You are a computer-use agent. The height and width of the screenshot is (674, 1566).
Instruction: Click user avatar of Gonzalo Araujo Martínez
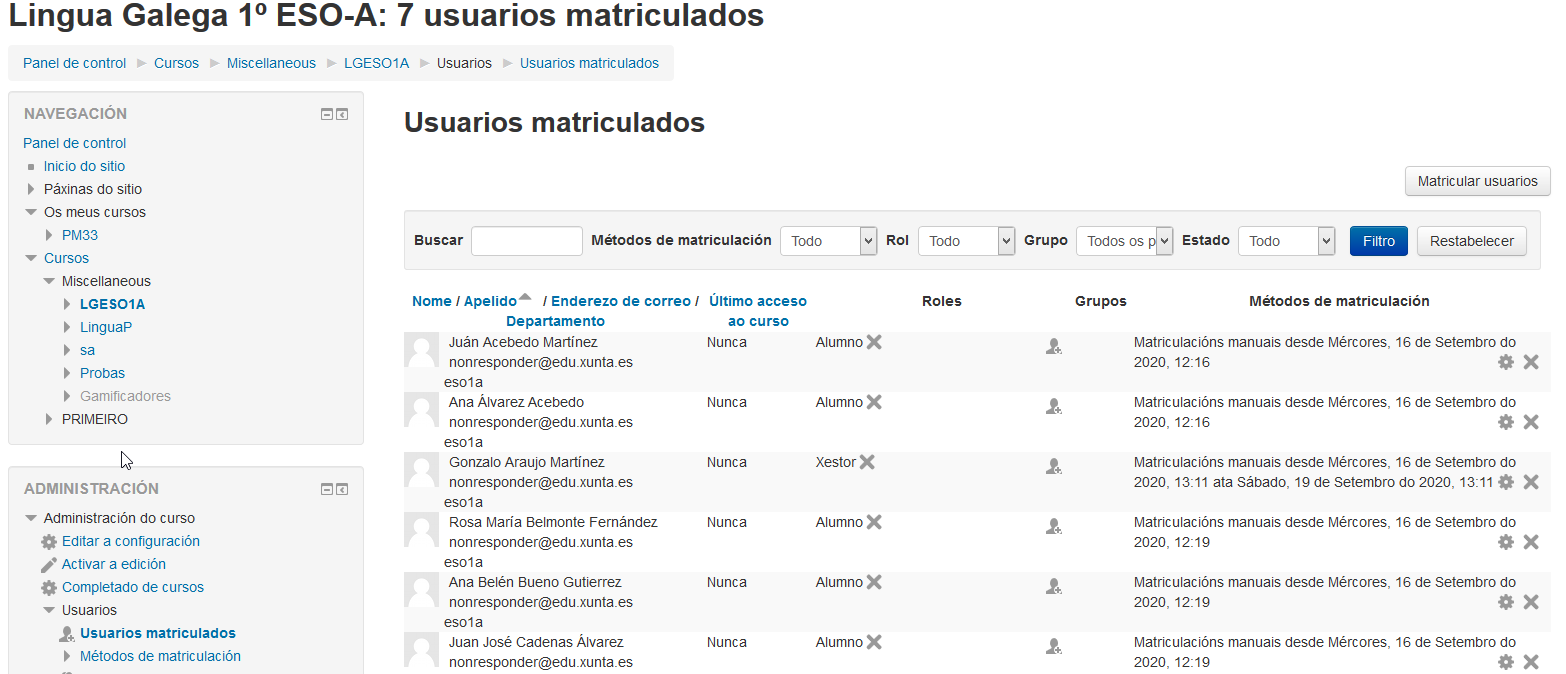(421, 470)
